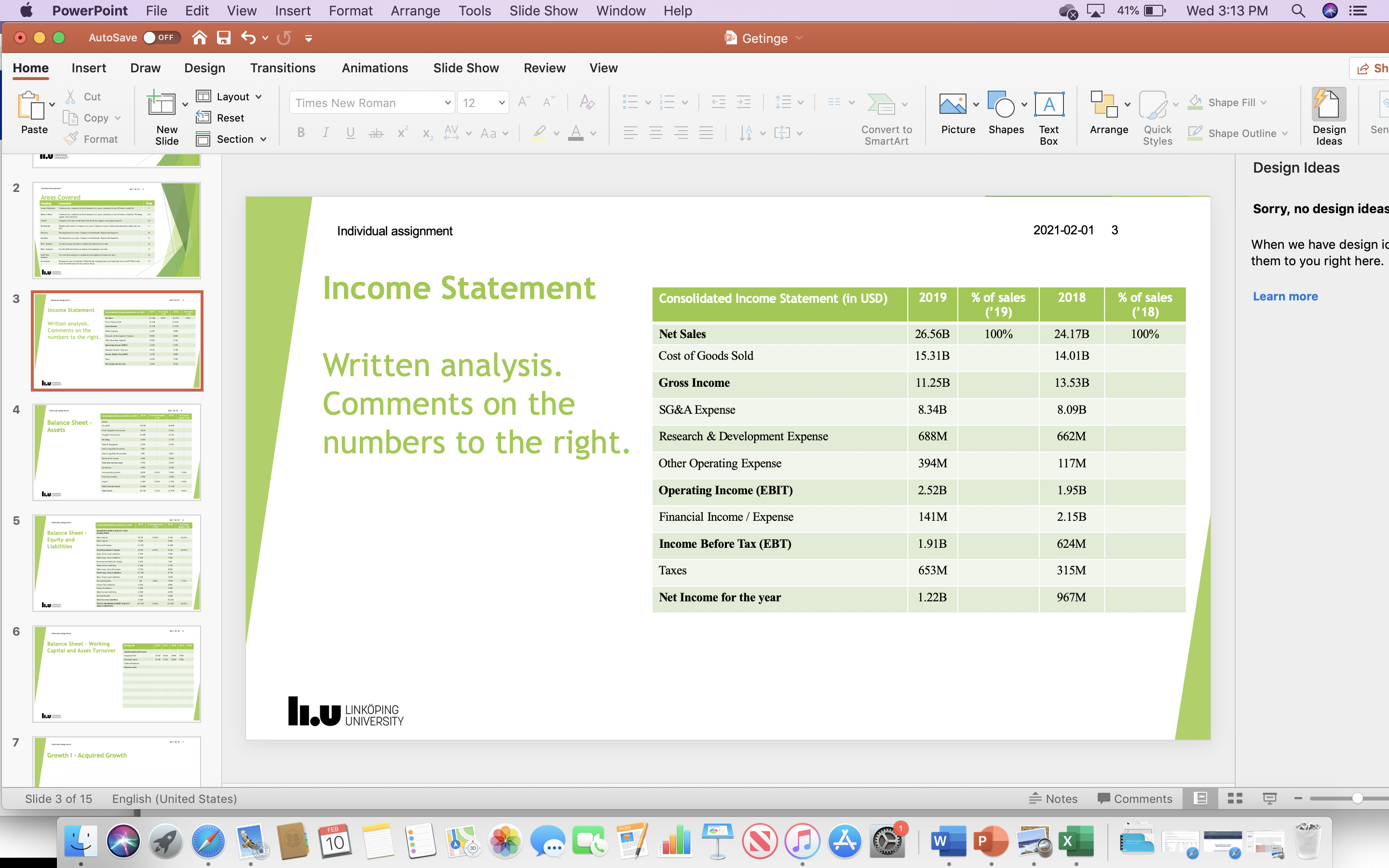
Task: Click Convert to SmartArt
Action: (885, 115)
